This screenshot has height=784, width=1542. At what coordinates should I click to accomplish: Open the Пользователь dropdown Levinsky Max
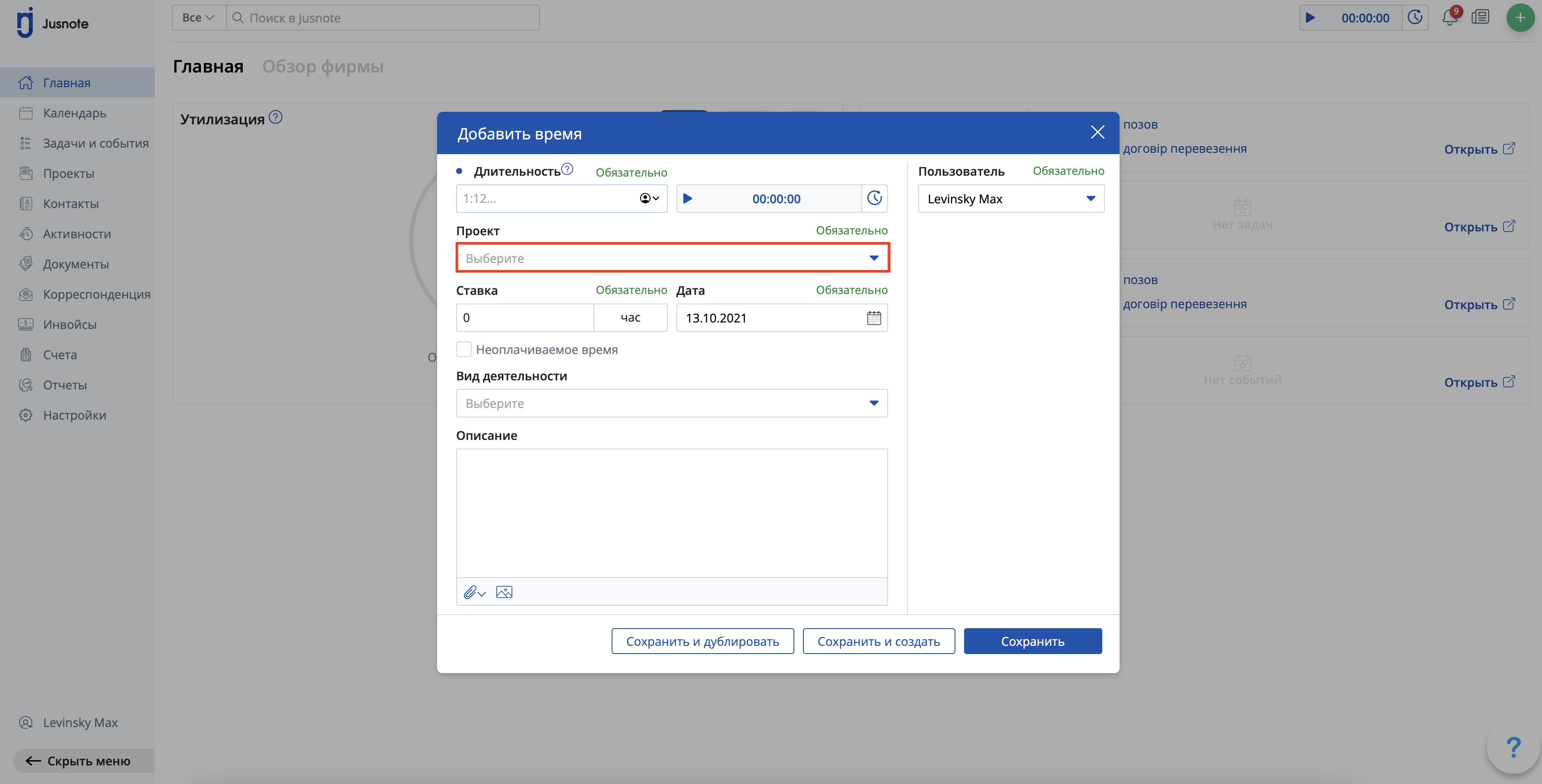tap(1011, 199)
